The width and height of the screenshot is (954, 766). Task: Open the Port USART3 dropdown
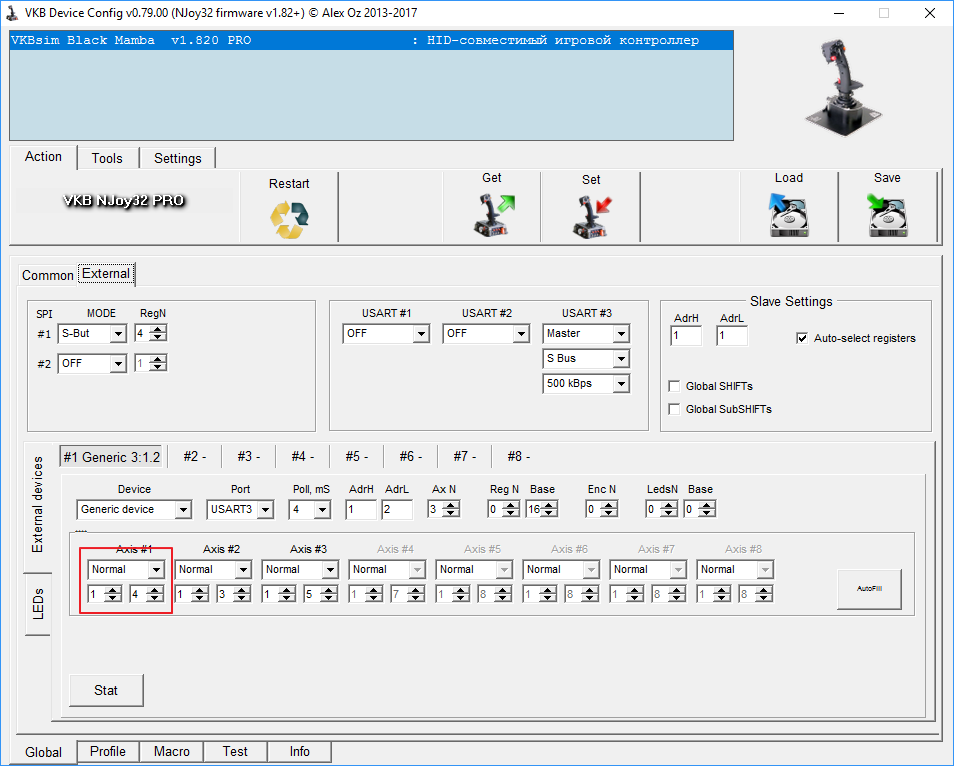click(240, 510)
